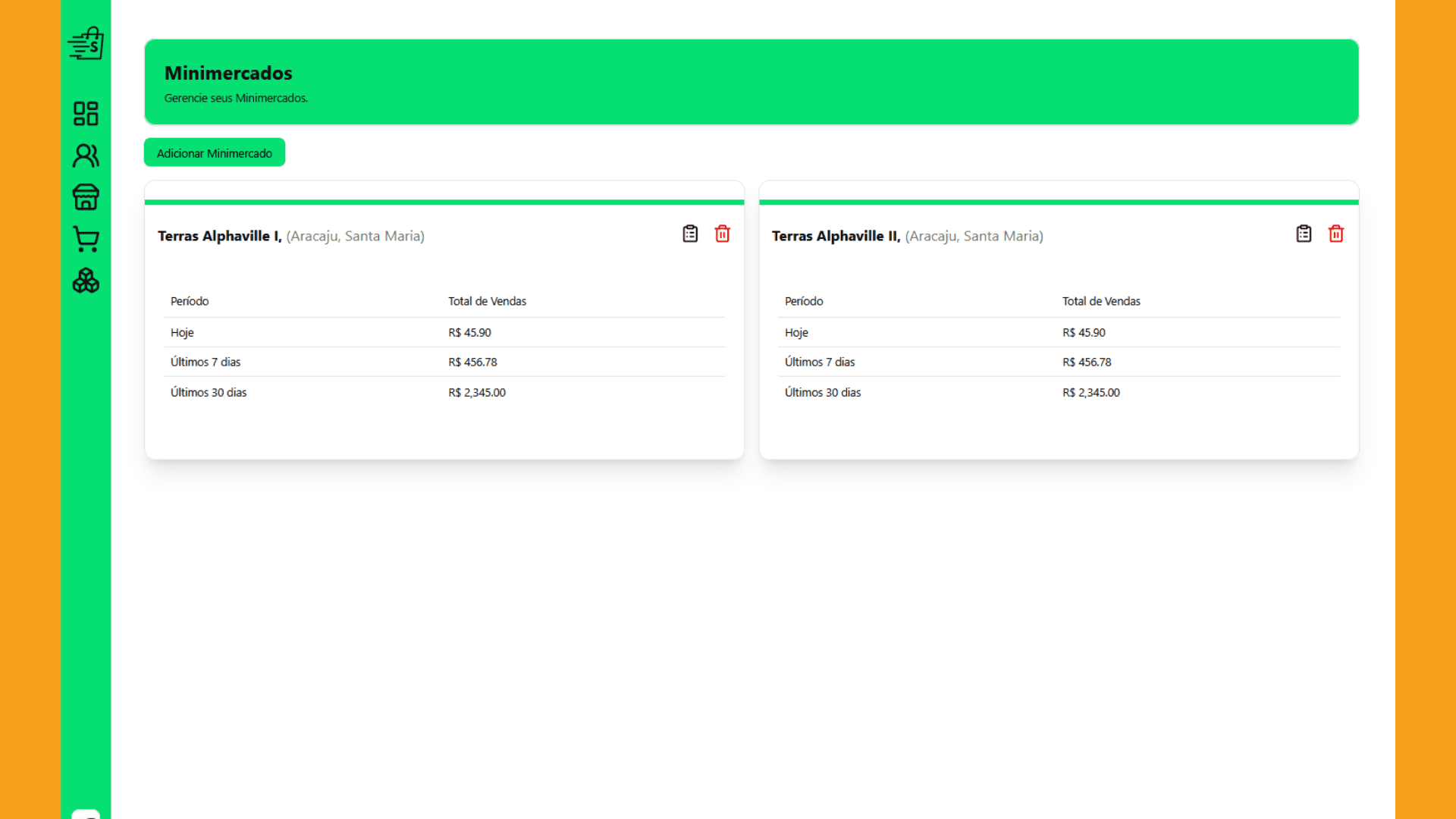Open the users icon in sidebar
The width and height of the screenshot is (1456, 819).
tap(86, 155)
